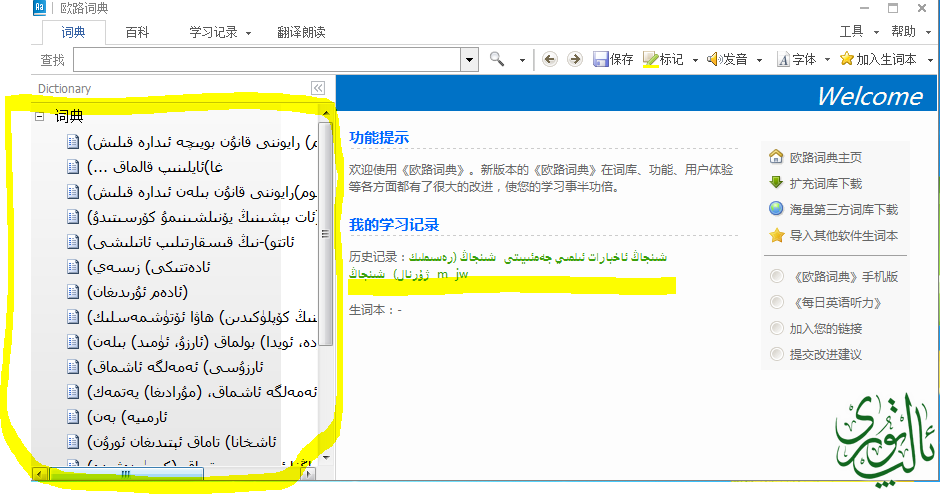Screen dimensions: 940x494
Task: Open the 扩充词库下载 link
Action: coord(825,183)
